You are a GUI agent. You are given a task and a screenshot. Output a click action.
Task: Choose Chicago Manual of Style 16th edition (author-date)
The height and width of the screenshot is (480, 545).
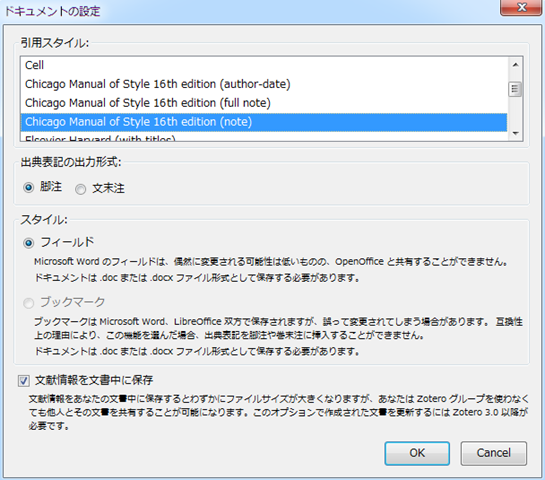[264, 84]
